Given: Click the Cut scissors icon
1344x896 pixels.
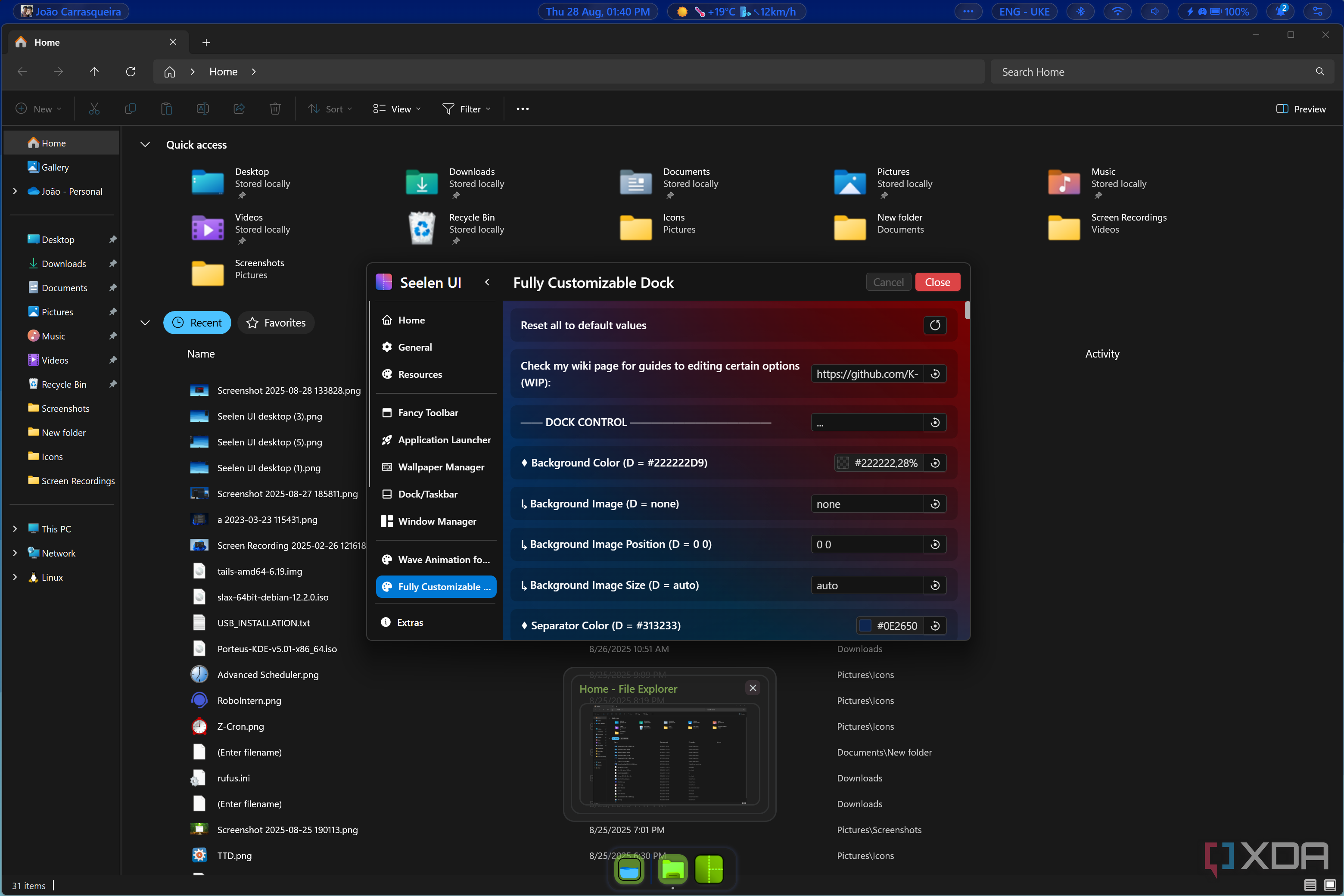Looking at the screenshot, I should (94, 109).
